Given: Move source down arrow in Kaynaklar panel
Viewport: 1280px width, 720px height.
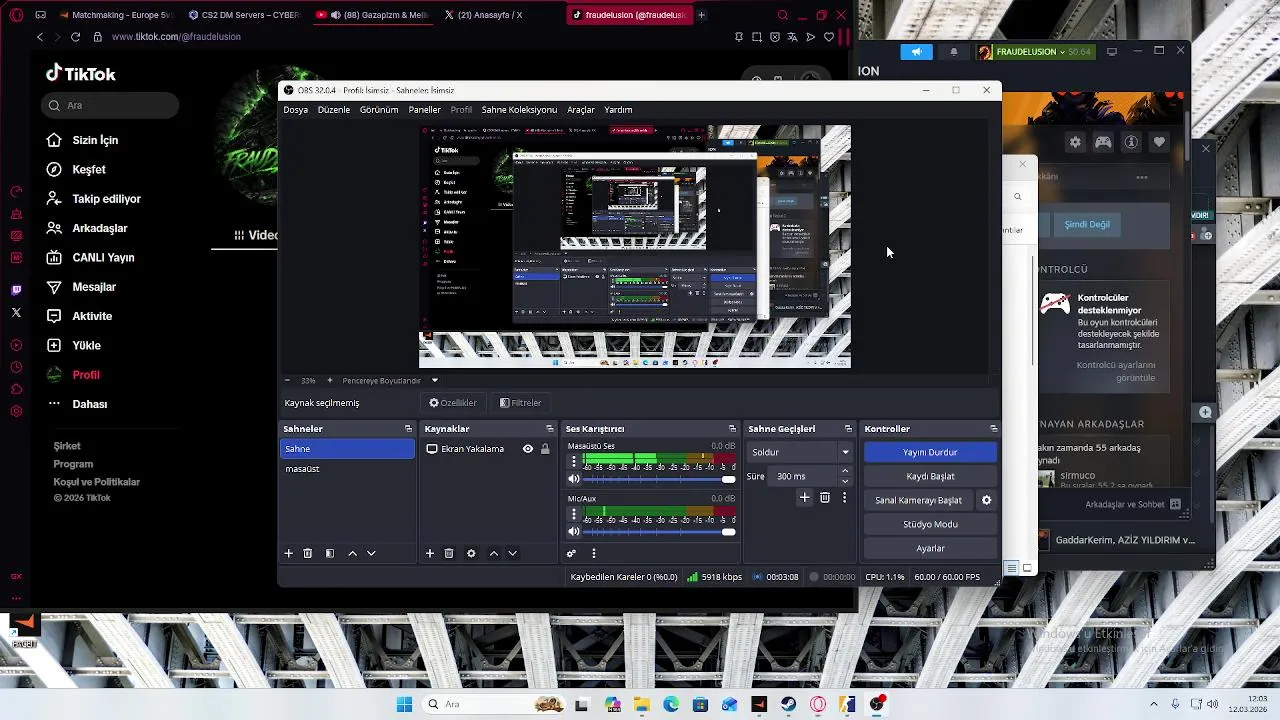Looking at the screenshot, I should pos(512,553).
